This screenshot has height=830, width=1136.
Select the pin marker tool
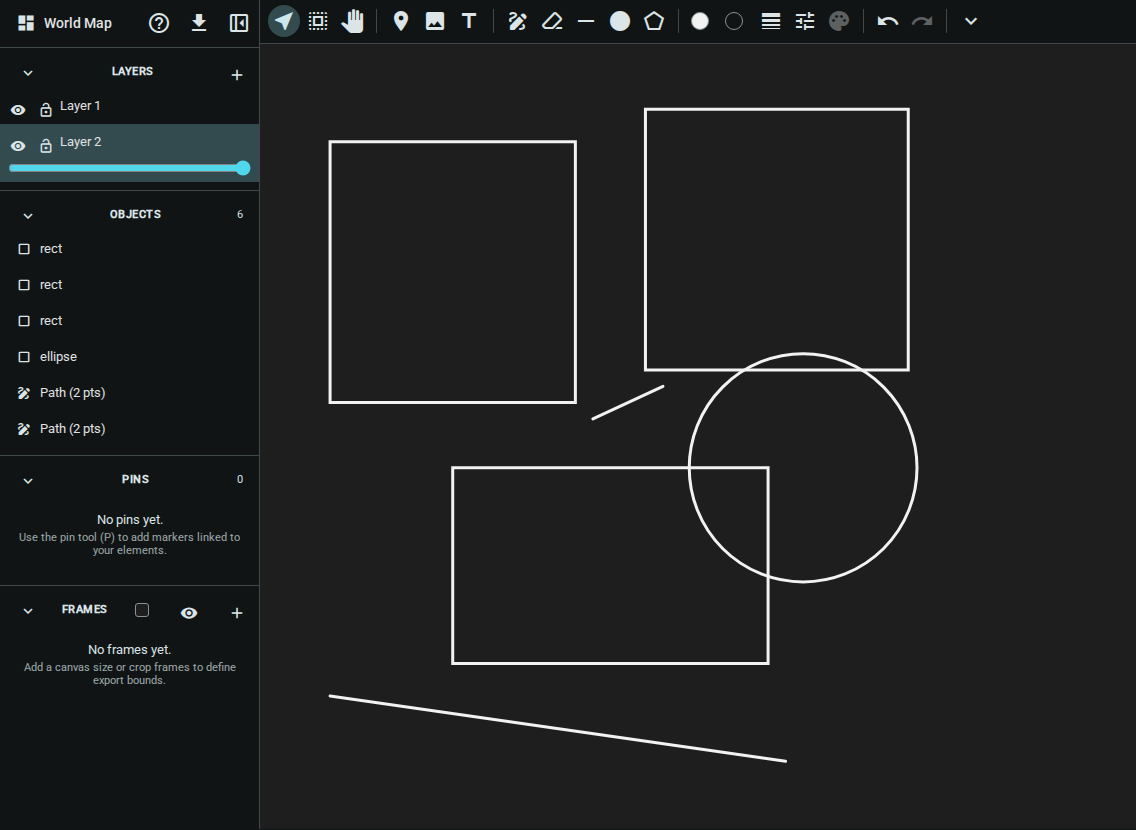point(401,21)
